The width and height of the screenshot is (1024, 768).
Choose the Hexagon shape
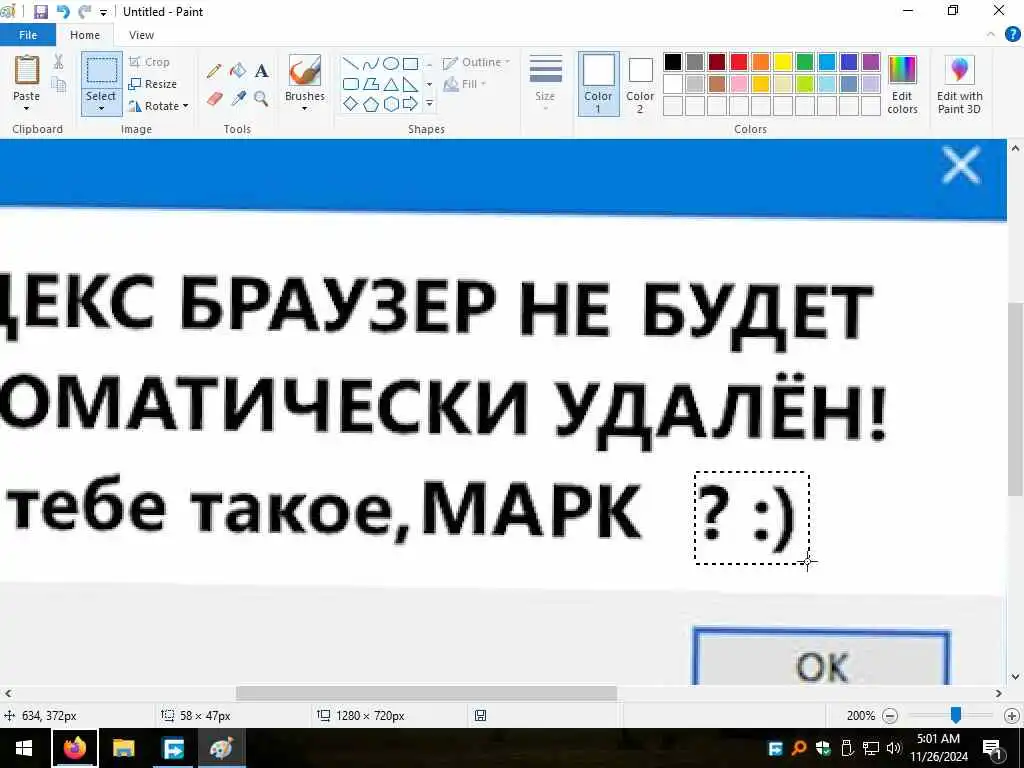(x=391, y=104)
